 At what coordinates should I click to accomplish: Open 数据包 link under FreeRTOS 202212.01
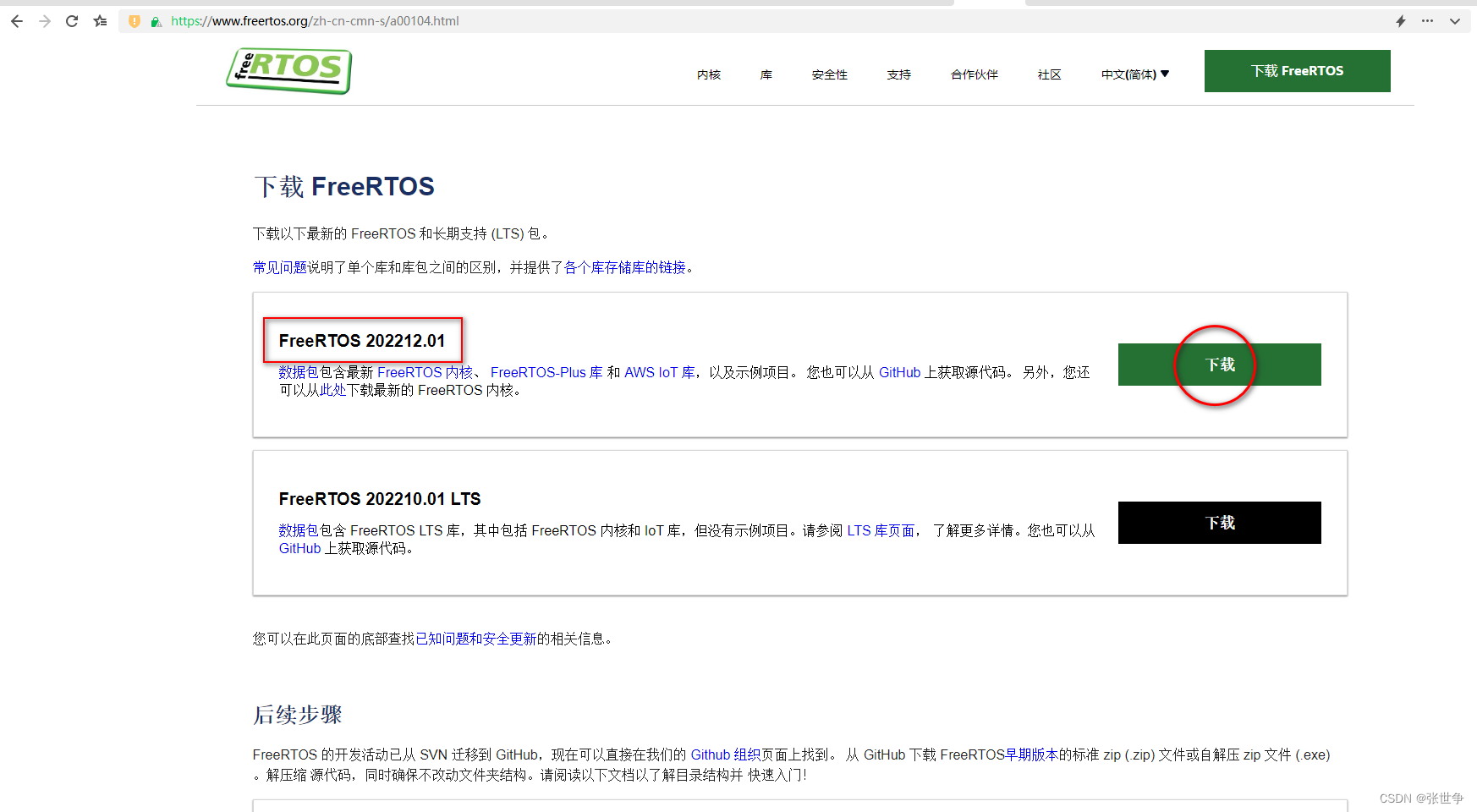pyautogui.click(x=299, y=372)
